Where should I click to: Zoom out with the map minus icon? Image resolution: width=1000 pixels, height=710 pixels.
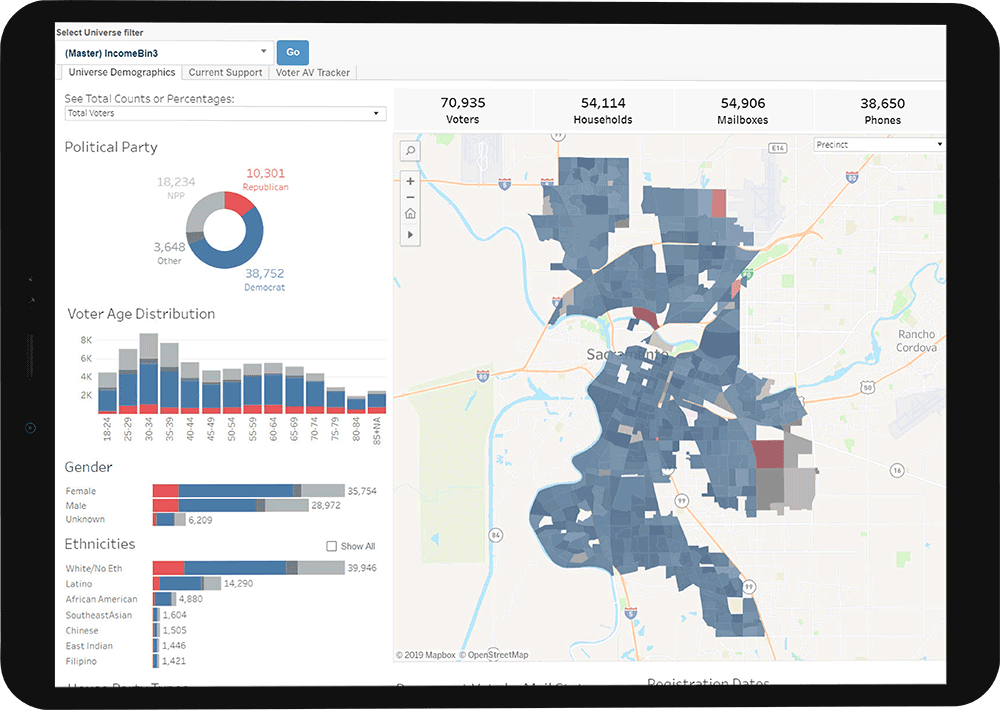pyautogui.click(x=410, y=197)
